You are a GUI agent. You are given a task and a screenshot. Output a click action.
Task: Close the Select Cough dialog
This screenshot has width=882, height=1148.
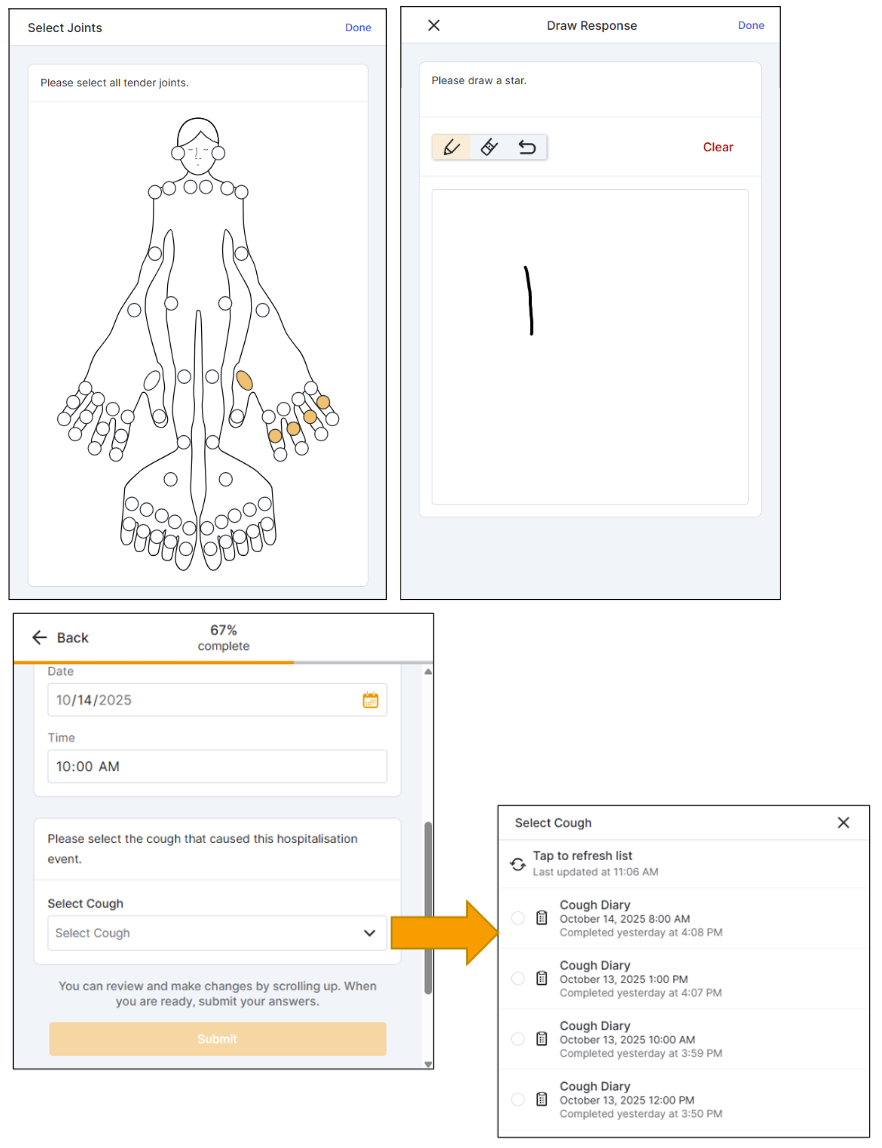pos(843,823)
